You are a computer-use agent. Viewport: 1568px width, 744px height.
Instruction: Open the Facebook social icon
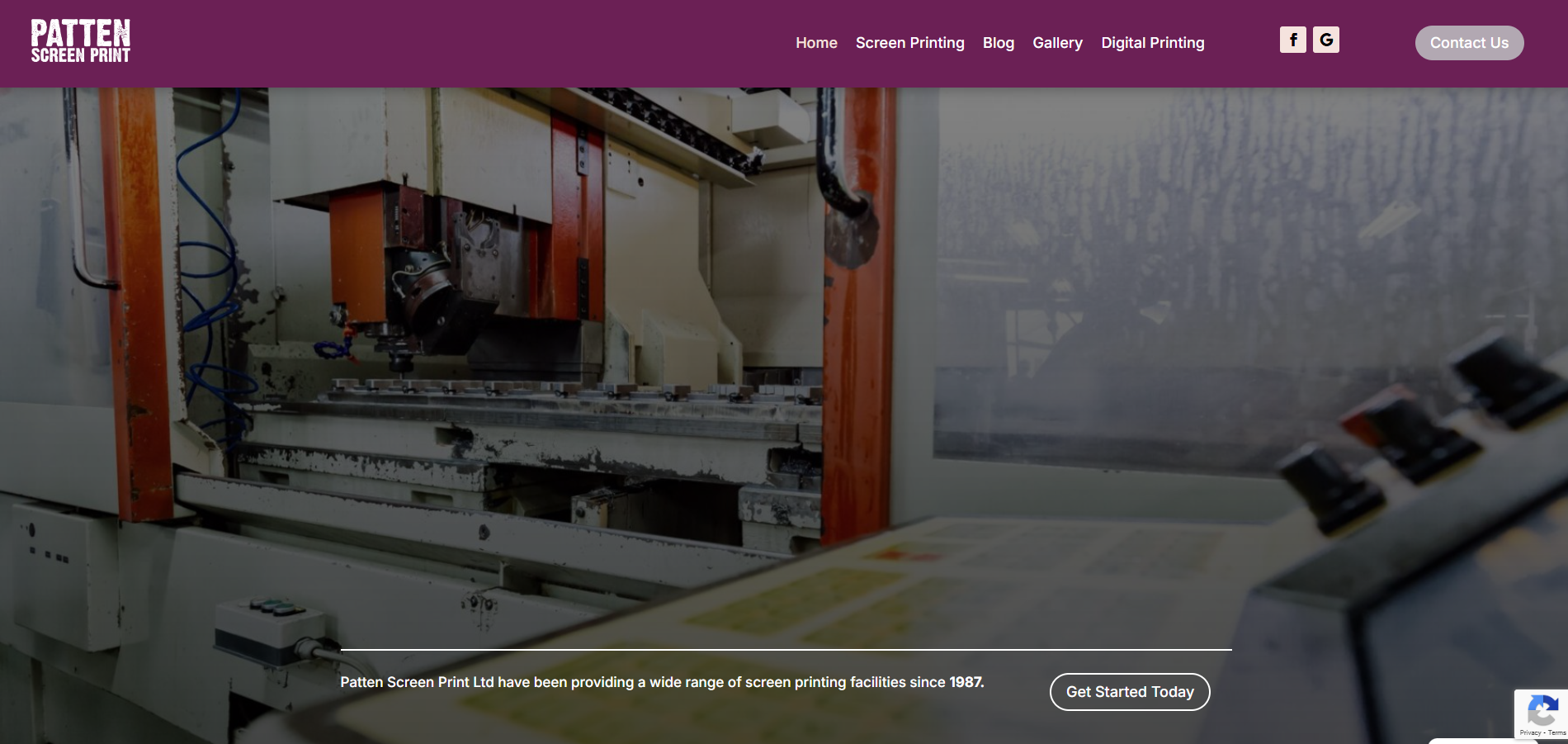pos(1292,40)
